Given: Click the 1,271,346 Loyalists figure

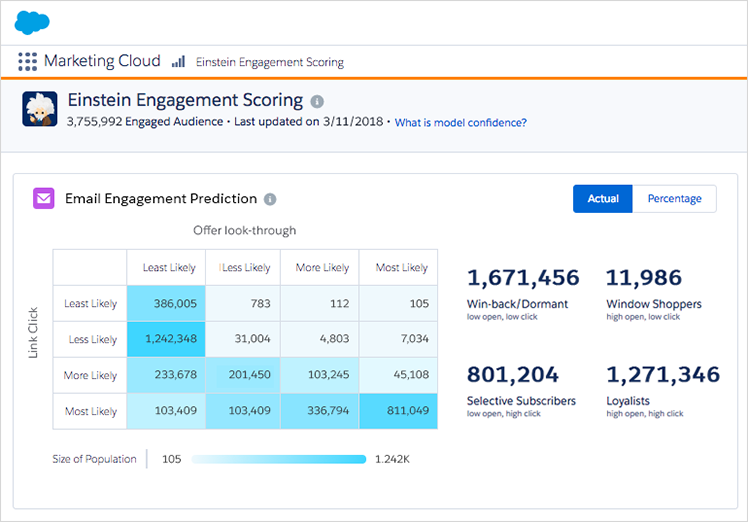Looking at the screenshot, I should 663,375.
